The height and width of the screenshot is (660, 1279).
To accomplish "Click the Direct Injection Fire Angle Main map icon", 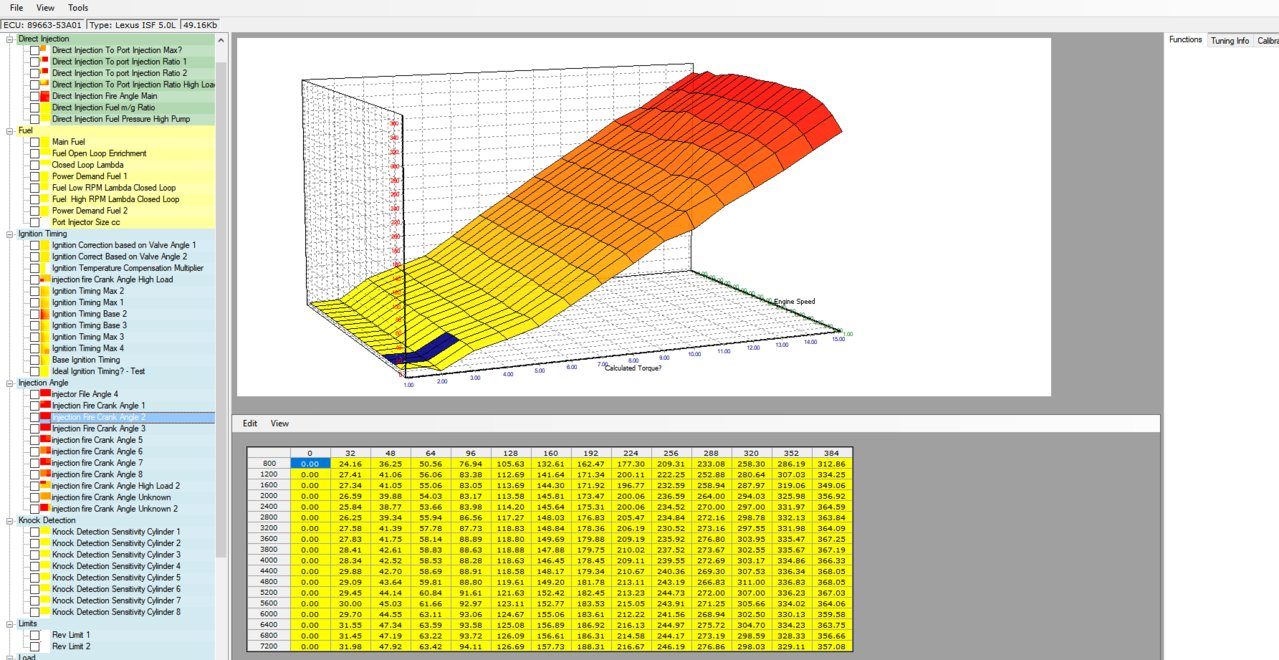I will tap(46, 96).
